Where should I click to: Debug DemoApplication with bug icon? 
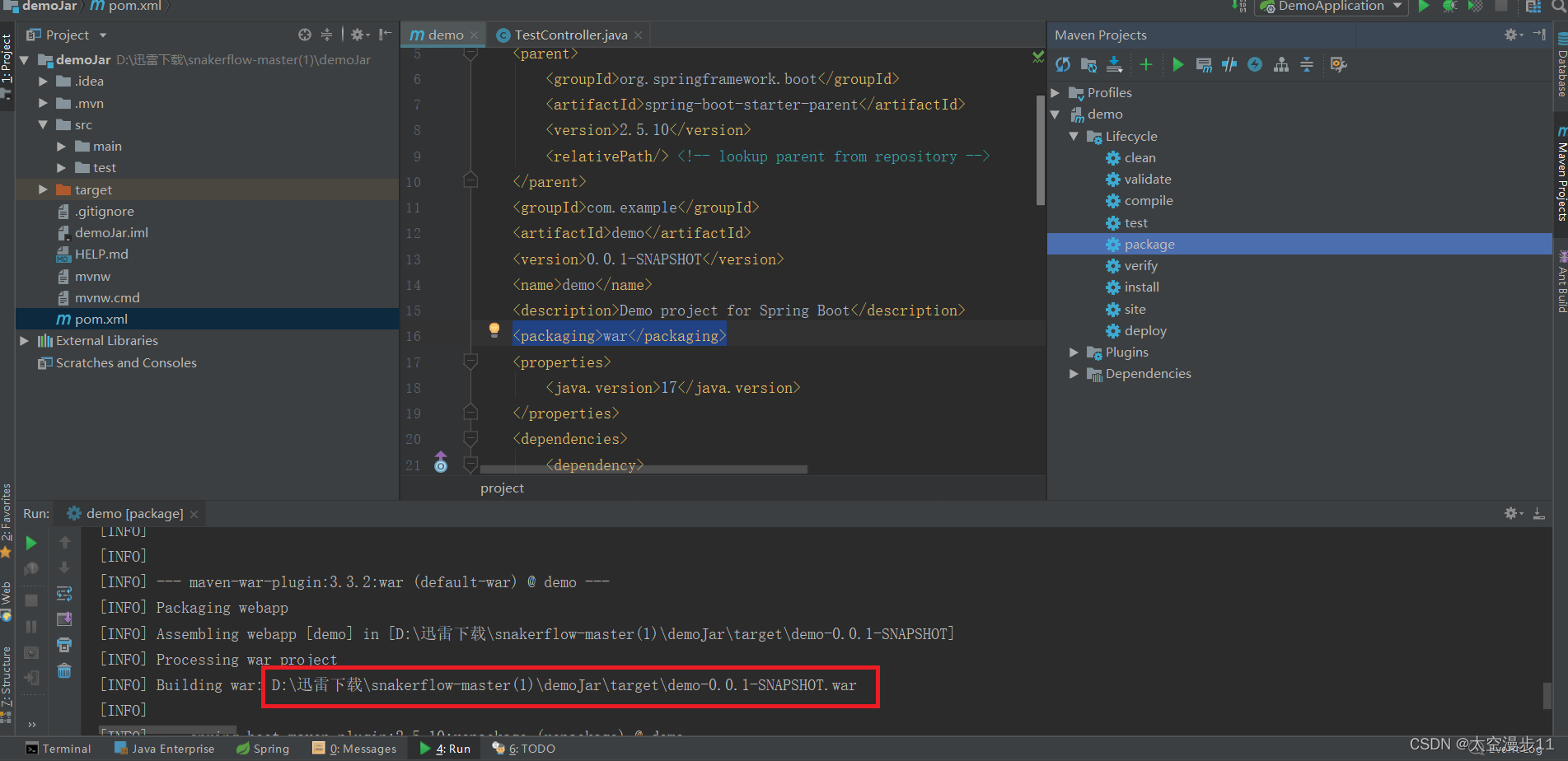point(1450,7)
